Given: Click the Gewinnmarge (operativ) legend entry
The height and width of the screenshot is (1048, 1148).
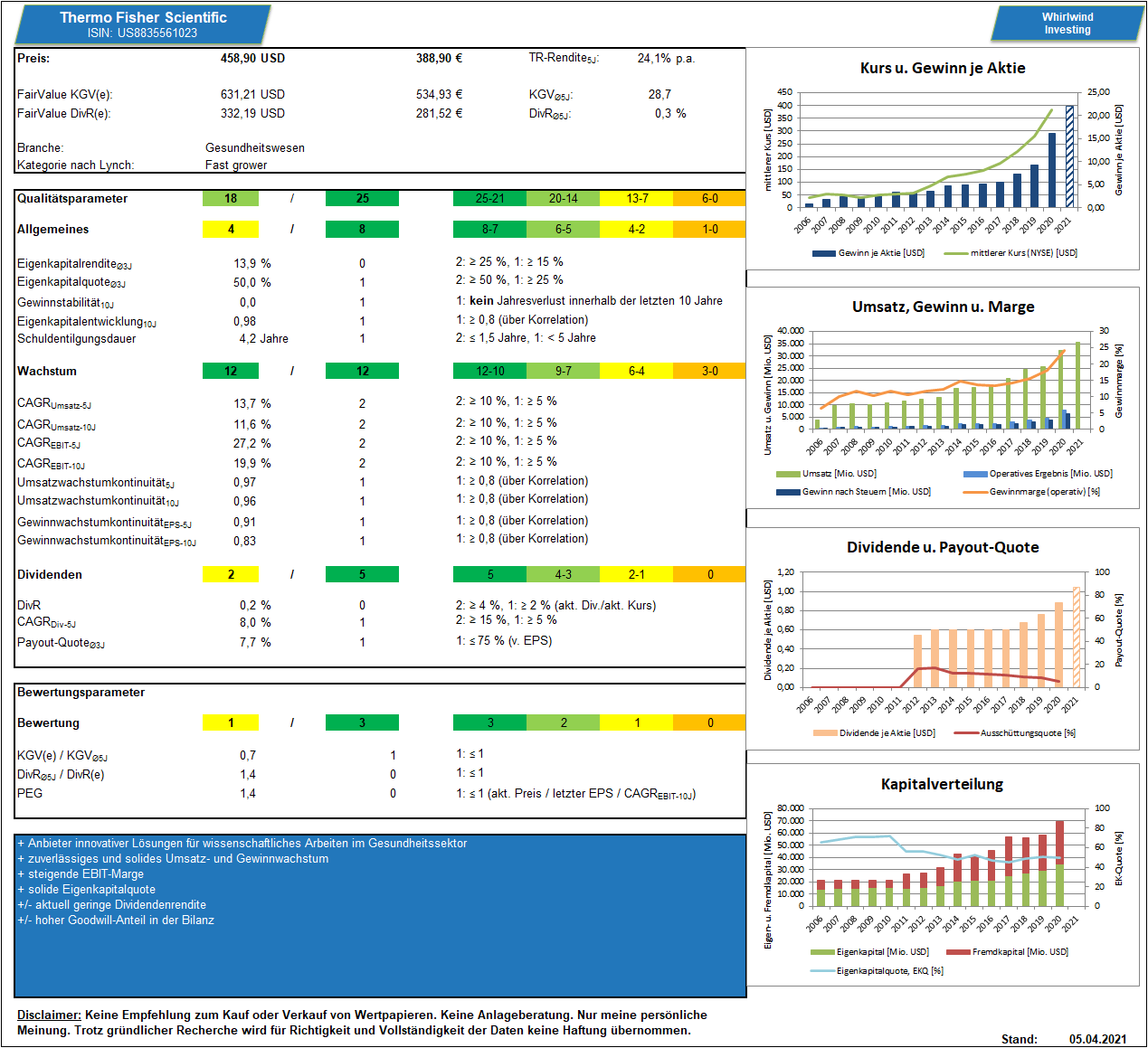Looking at the screenshot, I should [1031, 492].
